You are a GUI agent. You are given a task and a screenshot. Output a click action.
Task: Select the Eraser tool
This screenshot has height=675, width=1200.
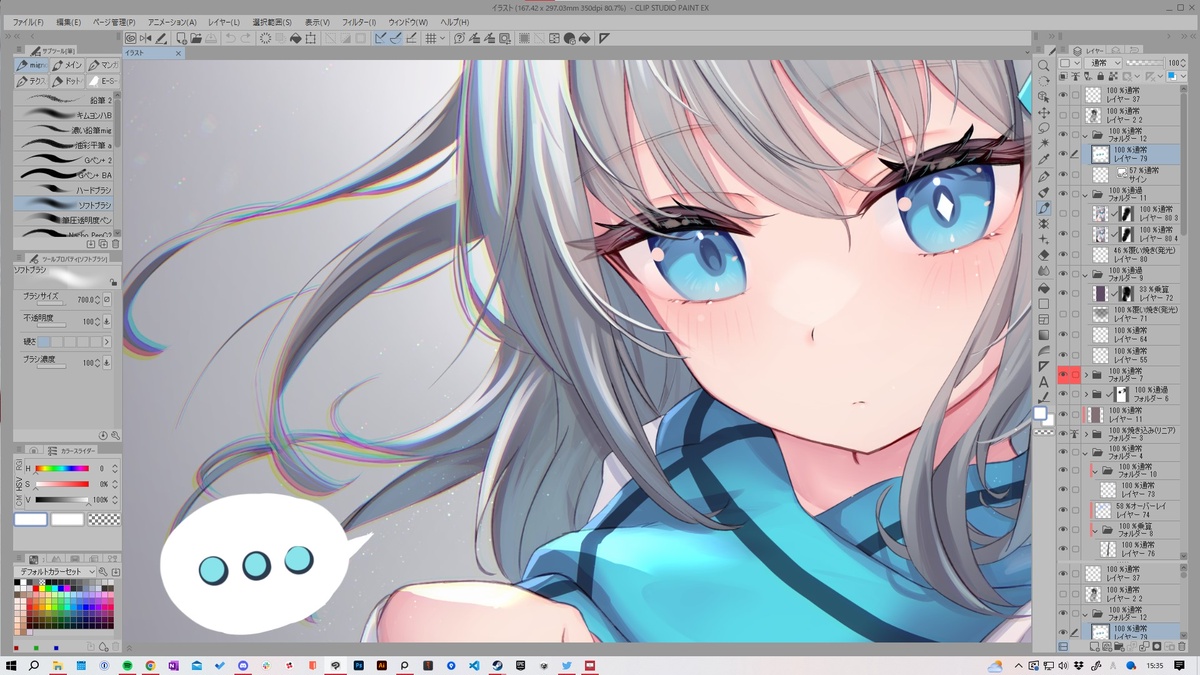(1044, 255)
